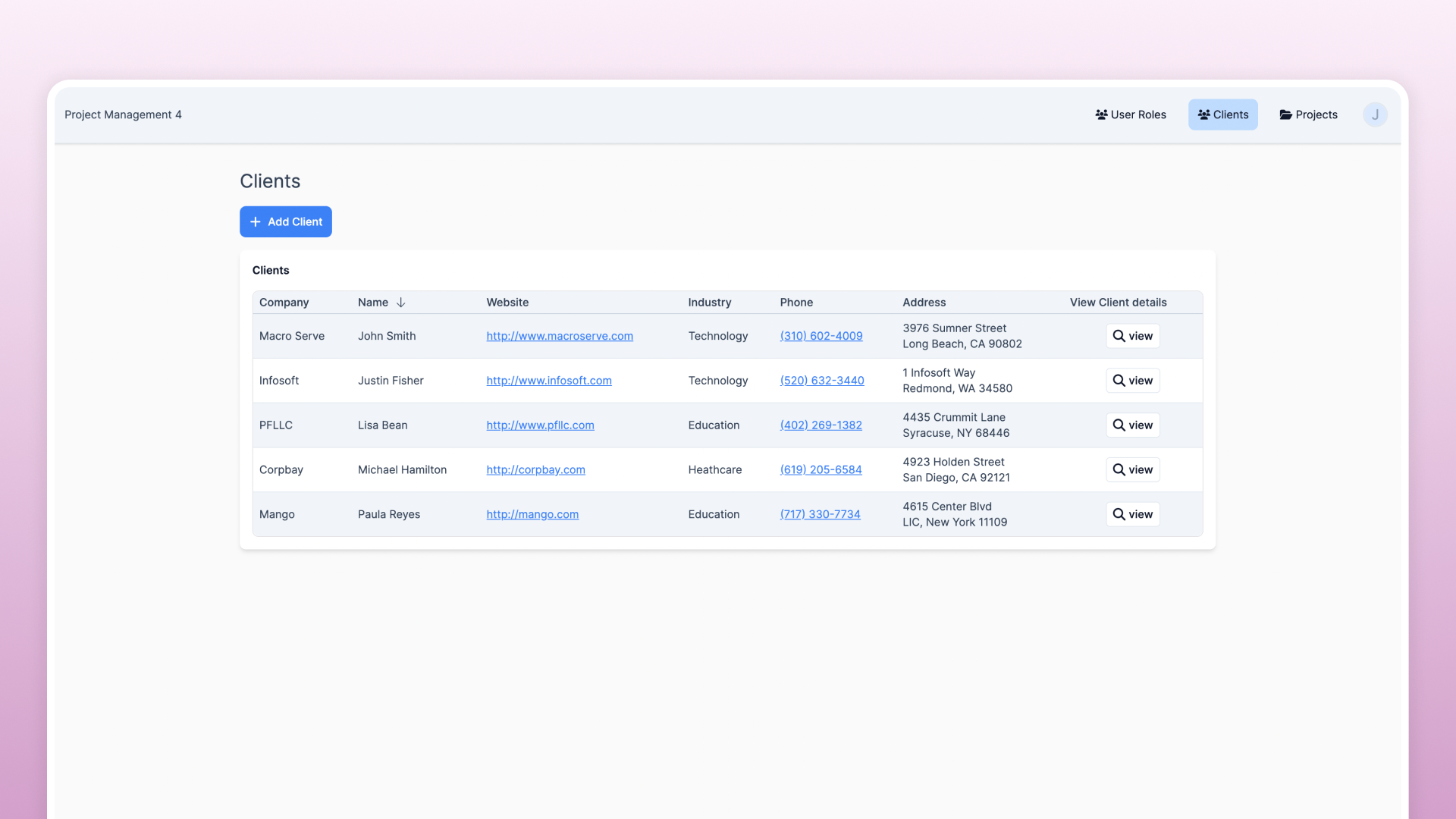Viewport: 1456px width, 819px height.
Task: Click the Add Client button
Action: (286, 221)
